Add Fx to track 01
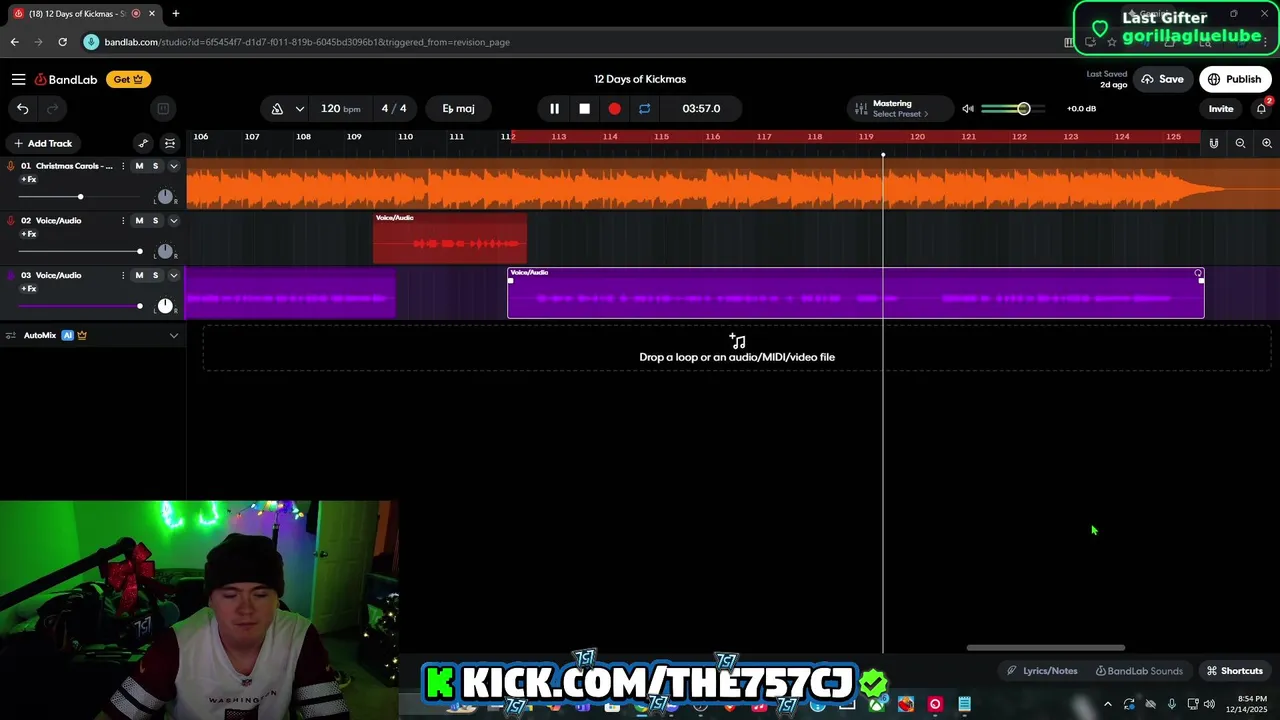The image size is (1280, 720). tap(28, 180)
